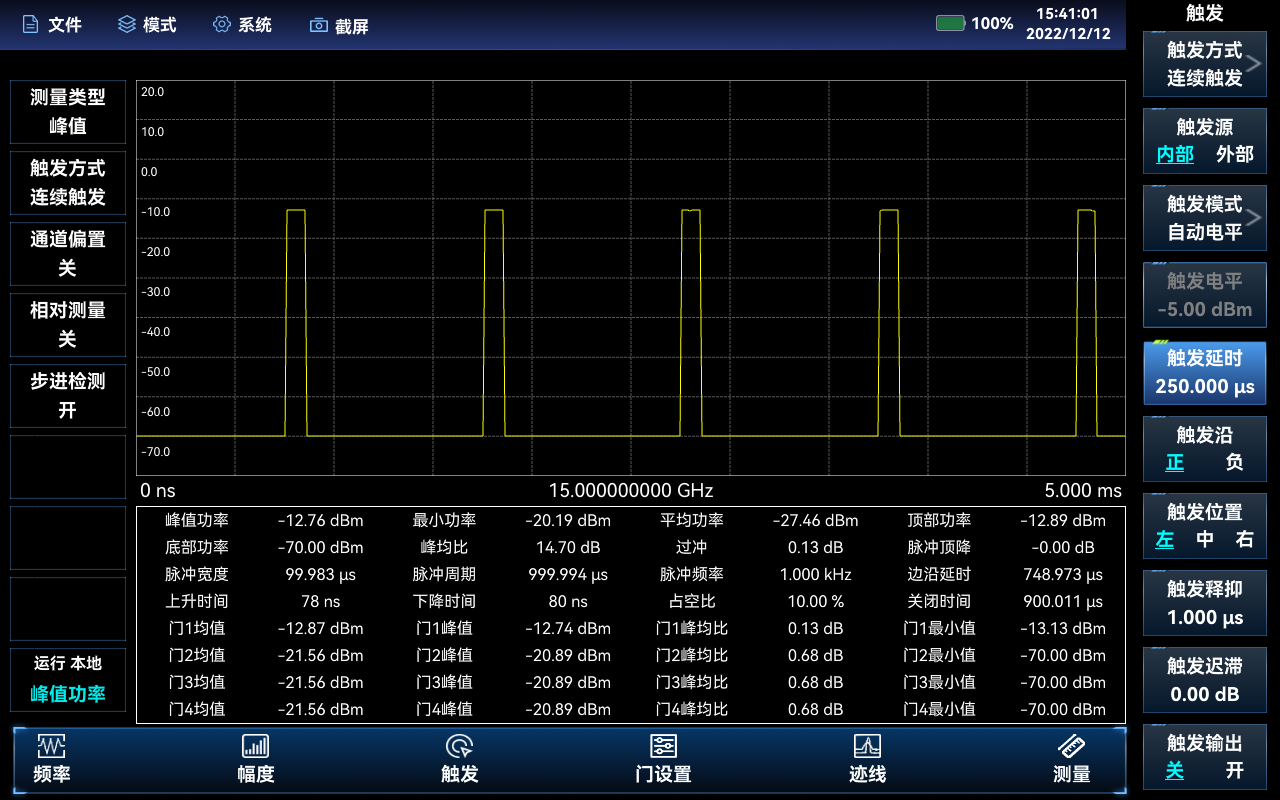Open the 触发模式 自动电平 submenu
Screen dimensions: 1280x800
coord(1204,217)
